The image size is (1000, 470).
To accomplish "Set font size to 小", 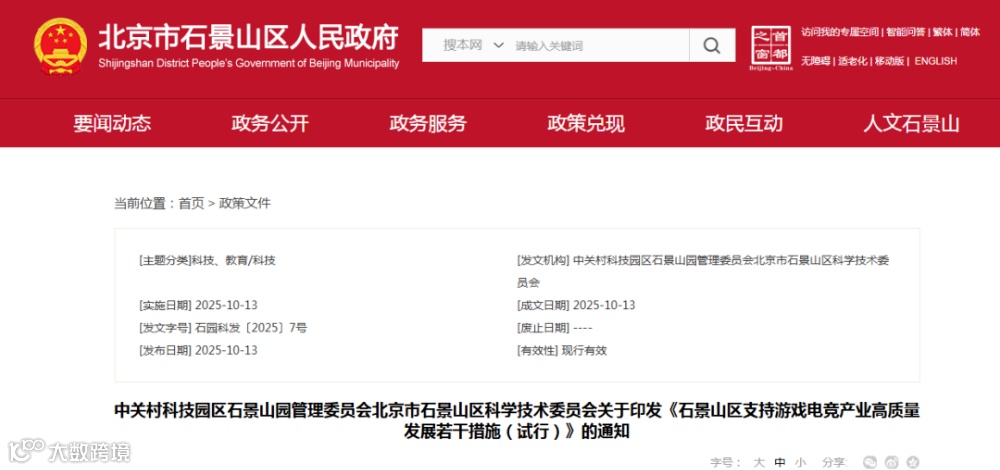I will tap(800, 462).
